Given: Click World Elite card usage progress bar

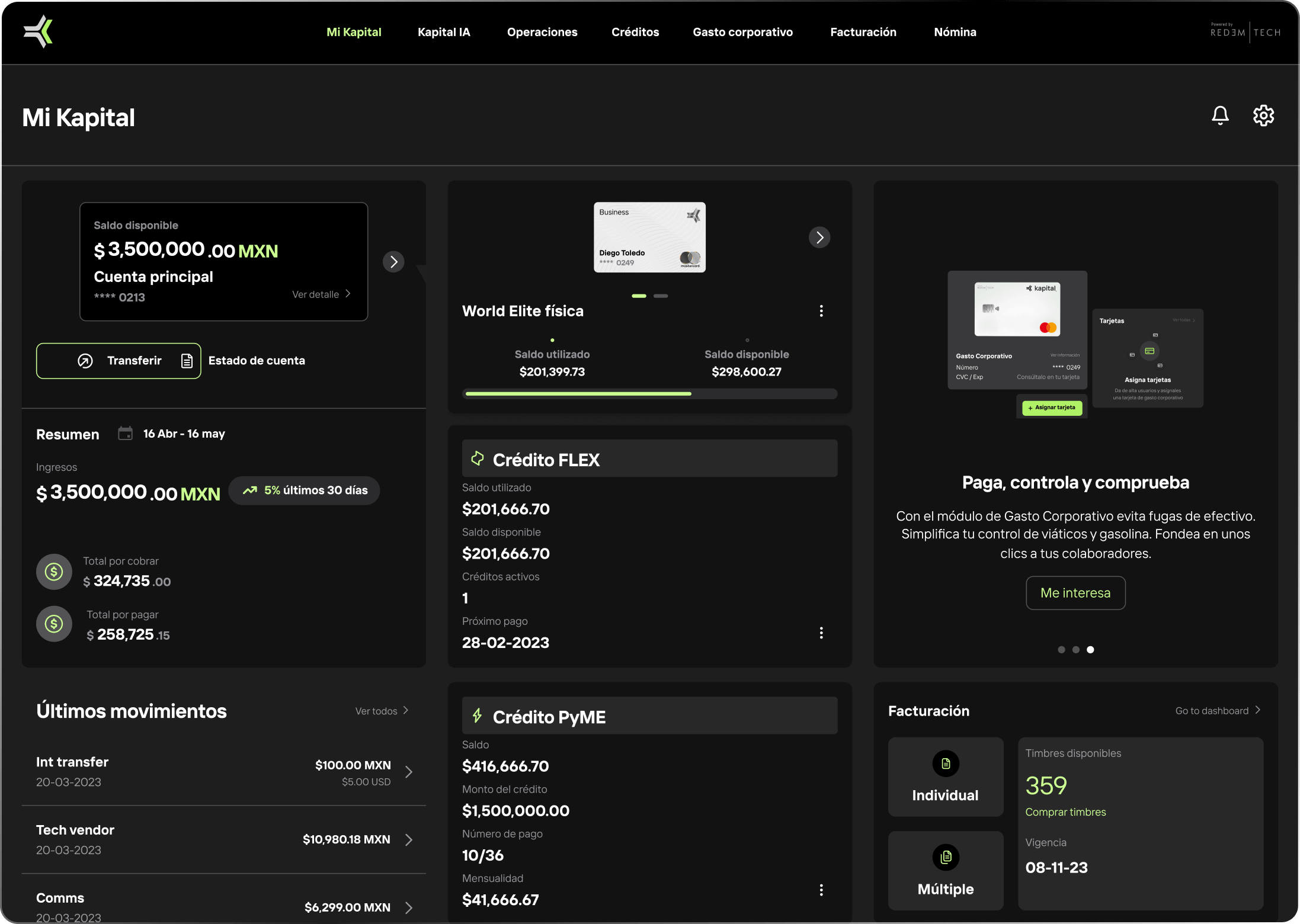Looking at the screenshot, I should coord(650,393).
